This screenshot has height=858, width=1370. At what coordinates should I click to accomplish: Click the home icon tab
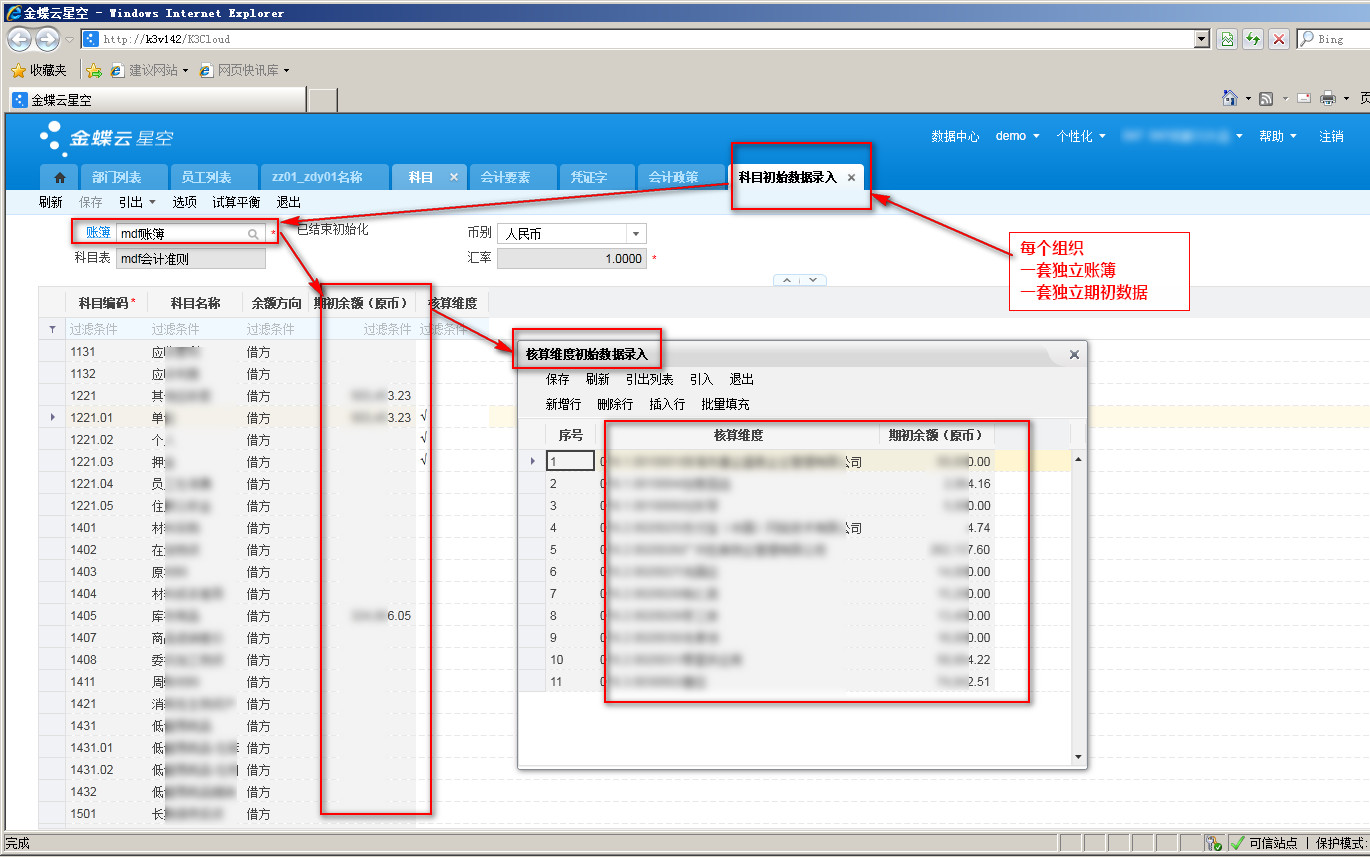click(60, 177)
